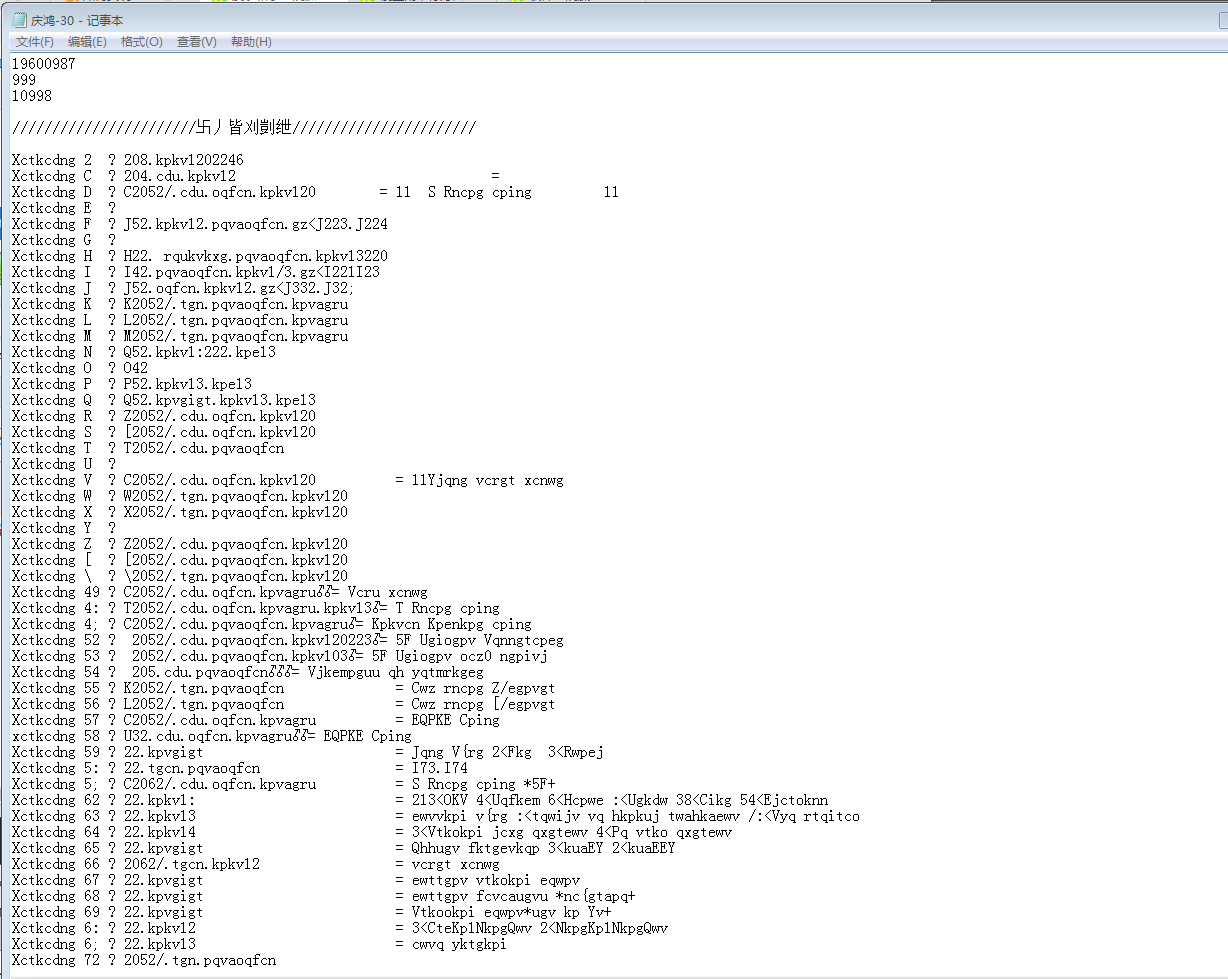Screen dimensions: 1228x979
Task: Click the comment starting ewvvkpi v{rg
Action: tap(636, 816)
